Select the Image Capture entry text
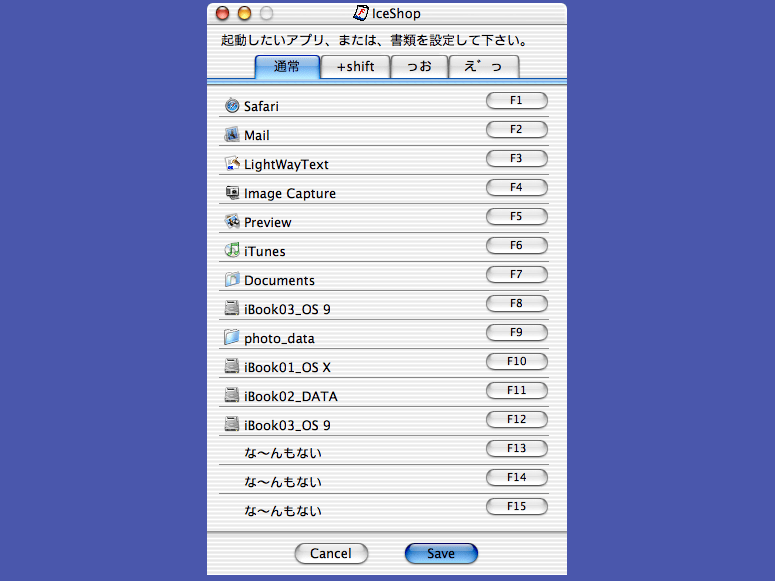775x581 pixels. (x=290, y=193)
